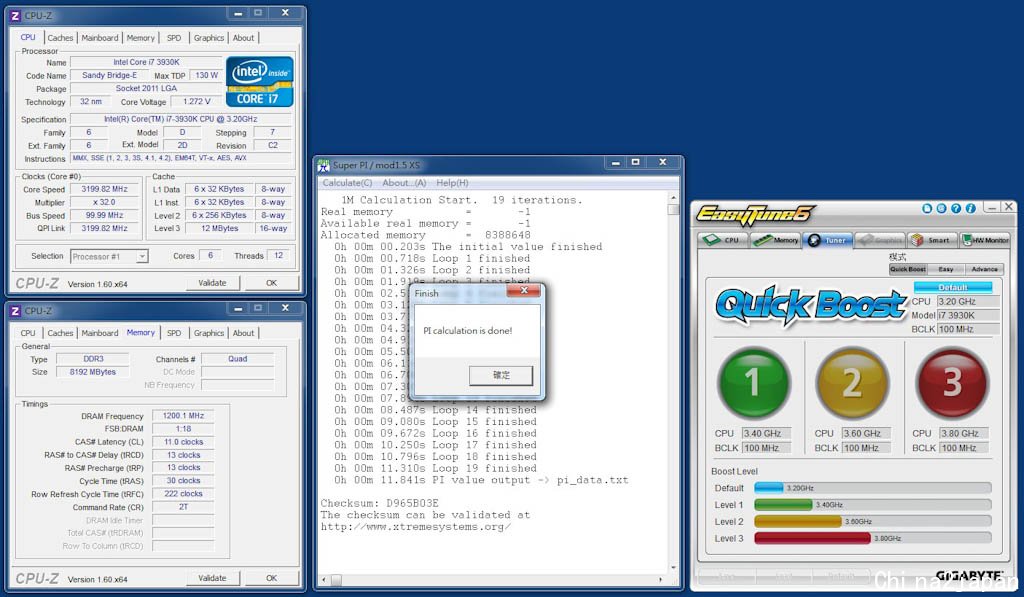This screenshot has width=1024, height=597.
Task: Click Validate in the lower CPU-Z window
Action: coord(212,578)
